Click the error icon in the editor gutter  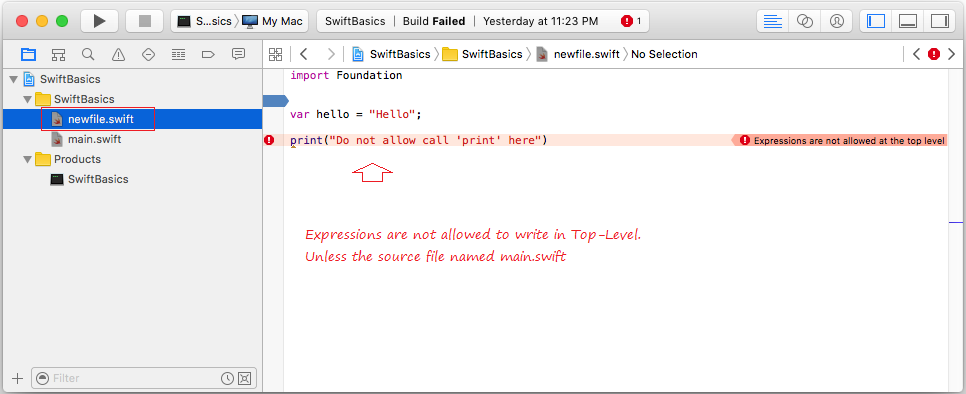click(x=269, y=140)
